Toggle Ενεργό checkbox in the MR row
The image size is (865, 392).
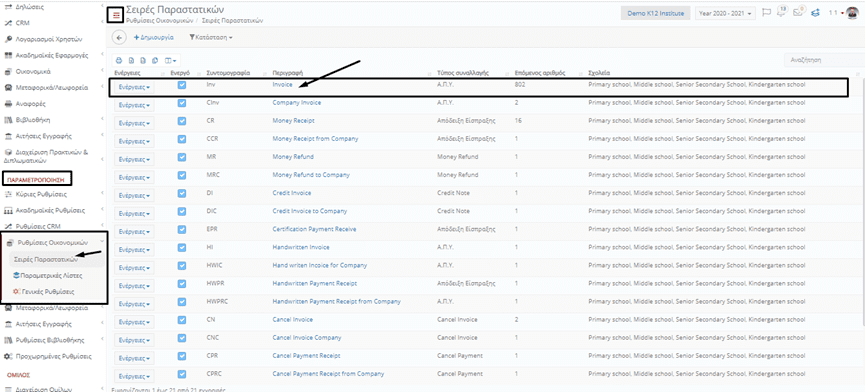(x=182, y=158)
